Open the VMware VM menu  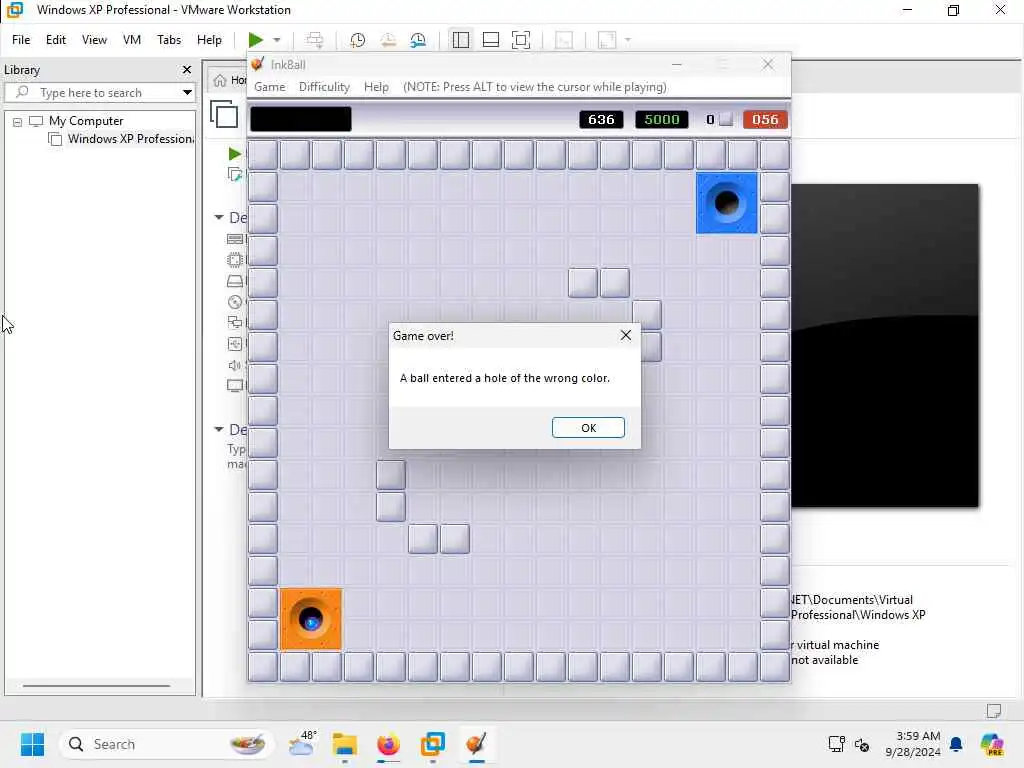pyautogui.click(x=132, y=40)
